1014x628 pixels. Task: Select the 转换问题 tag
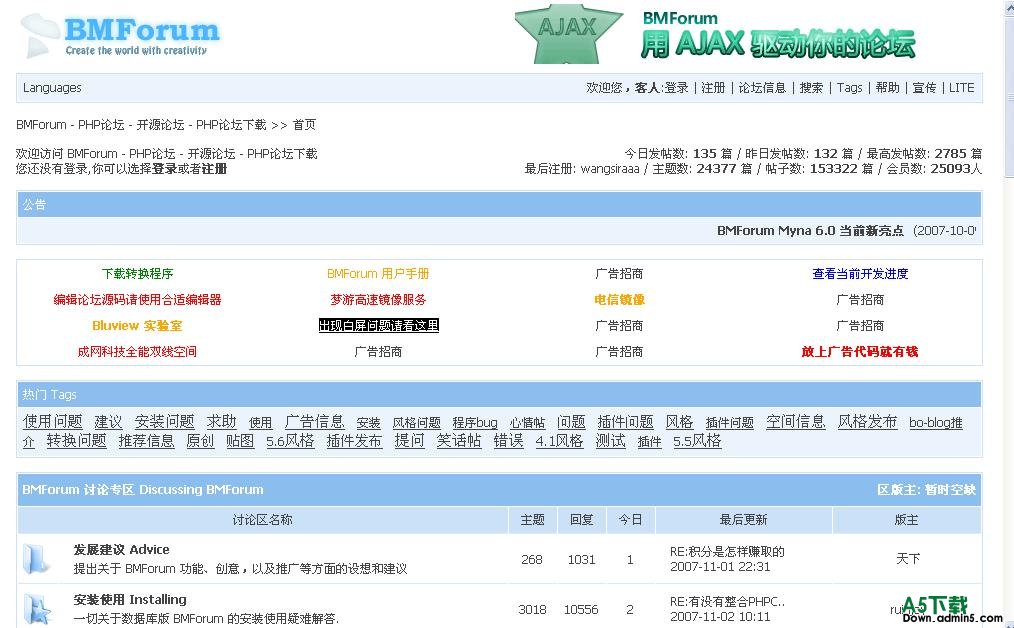pos(76,441)
